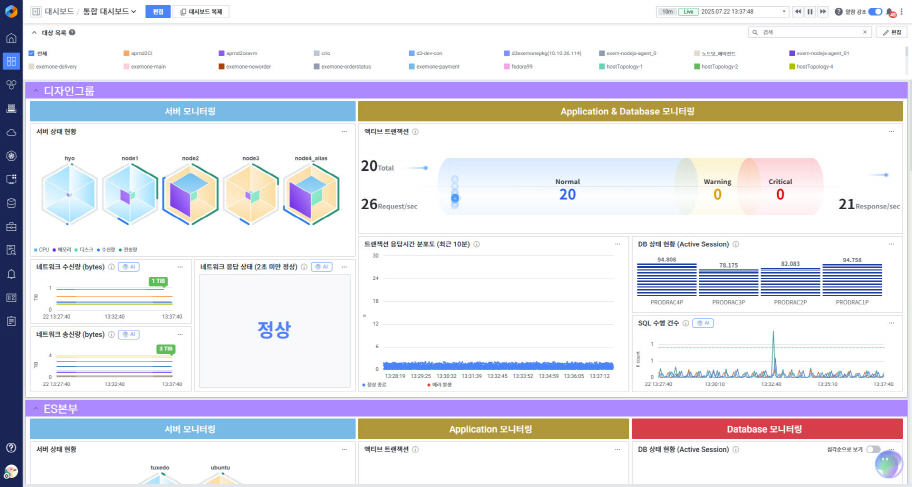Screen dimensions: 912x487
Task: Click the green swatch of hostTopology-2
Action: click(697, 66)
